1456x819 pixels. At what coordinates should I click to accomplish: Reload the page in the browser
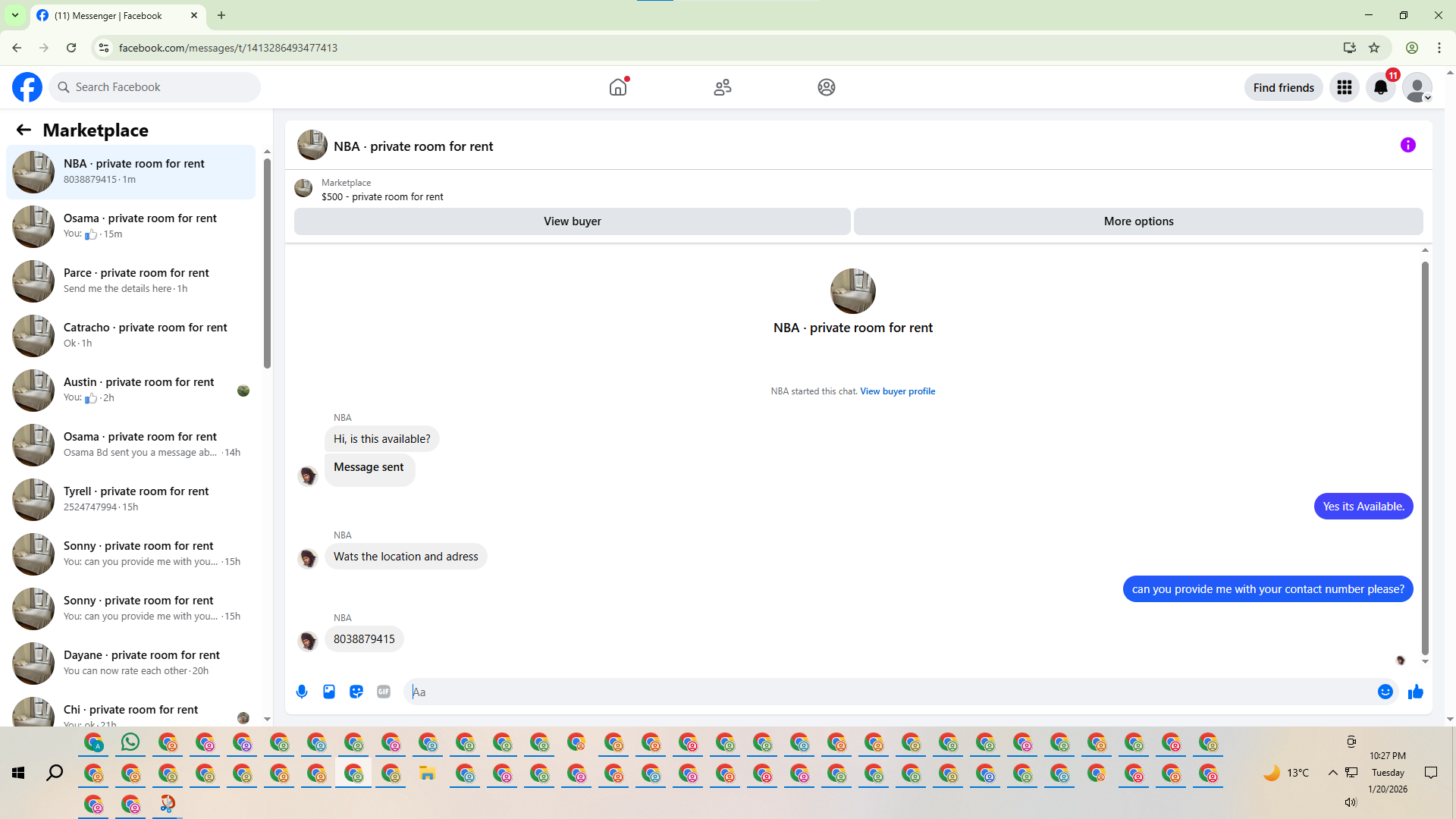71,48
